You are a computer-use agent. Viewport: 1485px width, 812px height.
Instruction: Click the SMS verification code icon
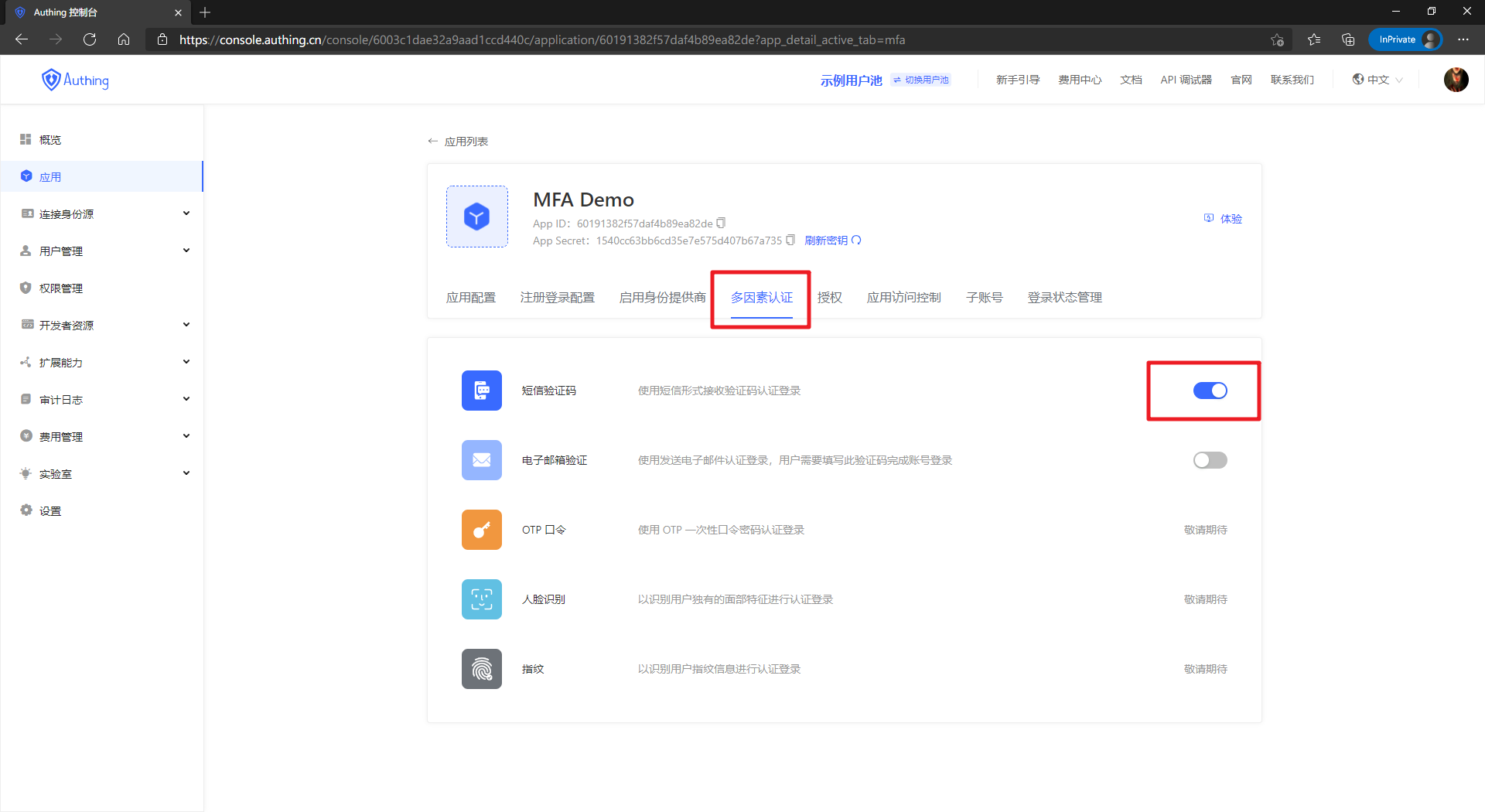pyautogui.click(x=482, y=391)
